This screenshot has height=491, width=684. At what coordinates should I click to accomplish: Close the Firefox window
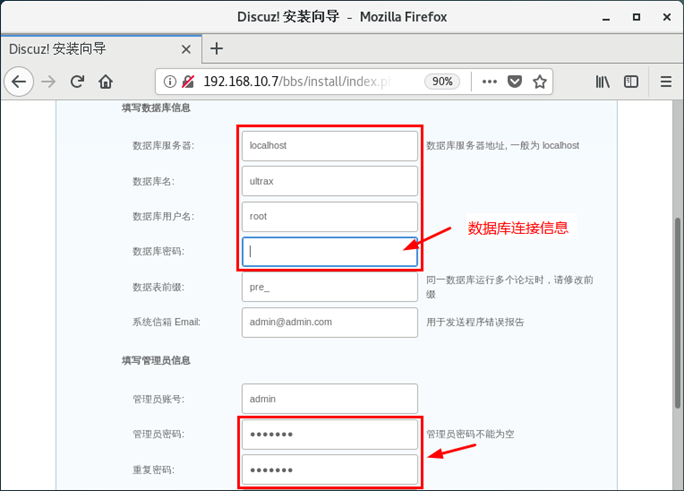[x=667, y=17]
